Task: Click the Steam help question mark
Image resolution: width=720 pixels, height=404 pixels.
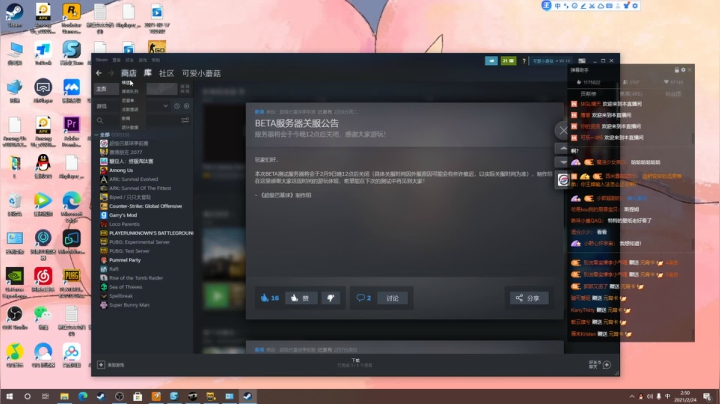Action: click(524, 61)
